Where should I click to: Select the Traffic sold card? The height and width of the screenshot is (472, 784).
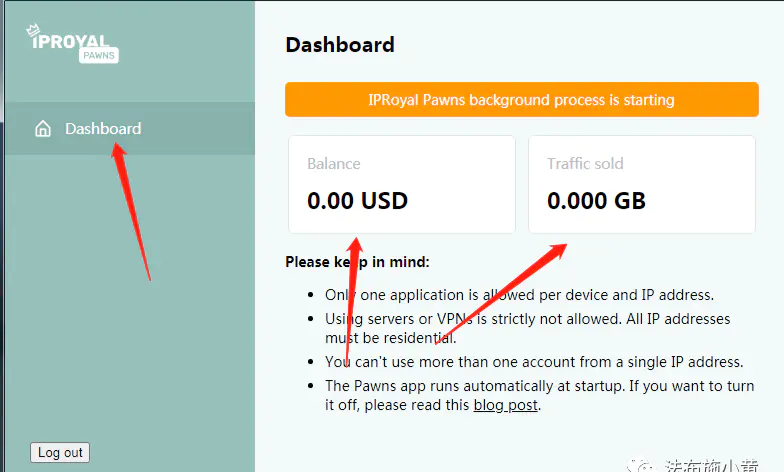[642, 184]
